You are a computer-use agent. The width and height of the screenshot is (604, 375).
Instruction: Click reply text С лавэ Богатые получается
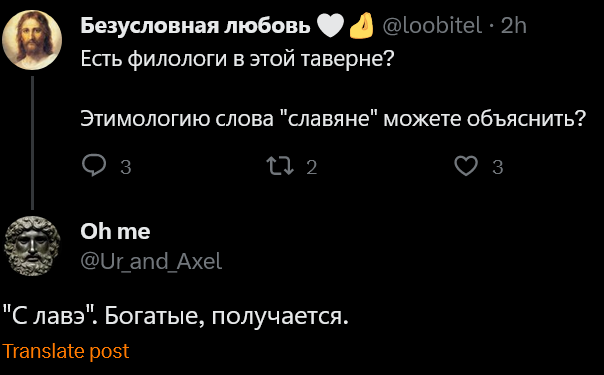(x=176, y=316)
